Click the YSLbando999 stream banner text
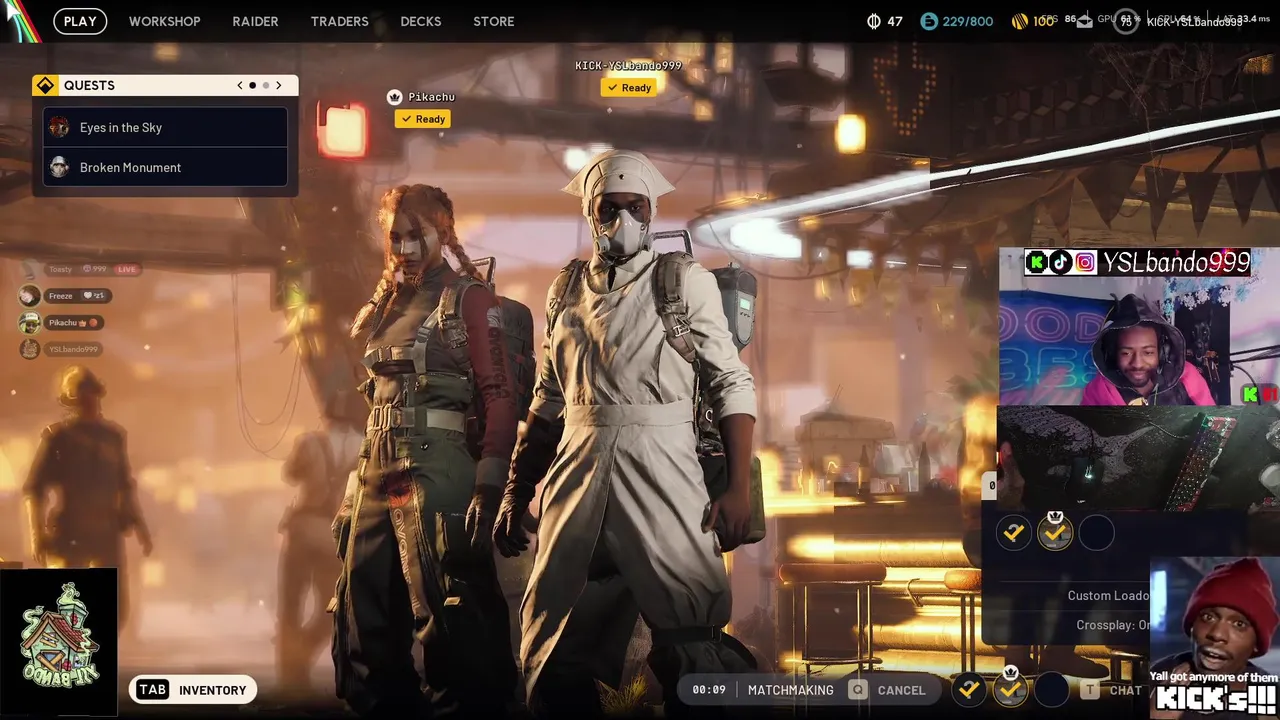 pyautogui.click(x=1175, y=263)
